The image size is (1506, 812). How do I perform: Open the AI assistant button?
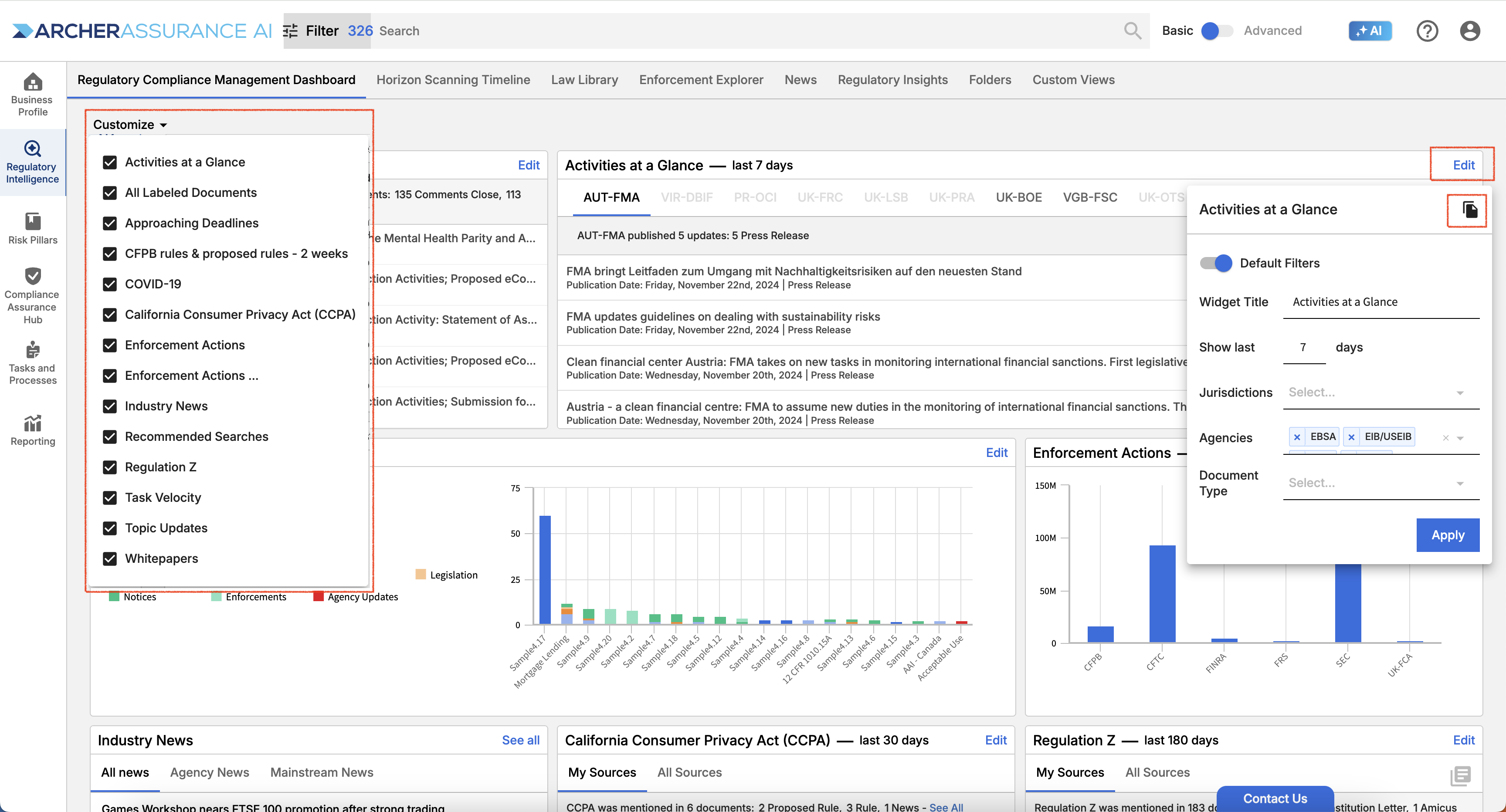coord(1370,30)
